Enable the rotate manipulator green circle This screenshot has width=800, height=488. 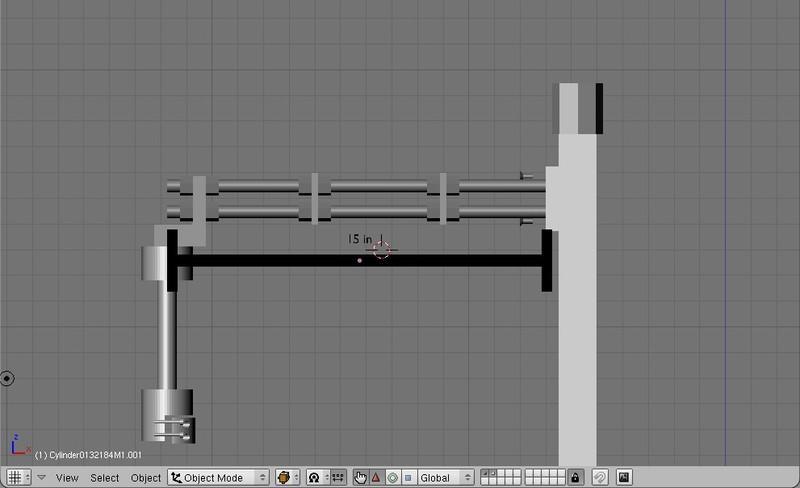pos(392,477)
